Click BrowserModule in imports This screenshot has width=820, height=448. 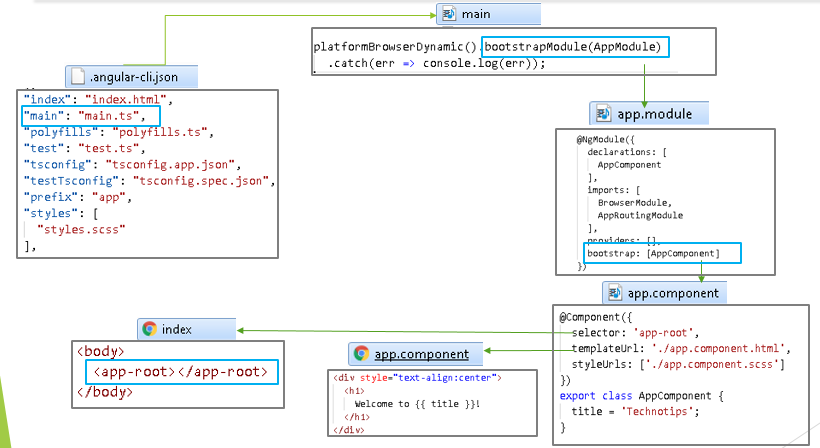[x=635, y=202]
